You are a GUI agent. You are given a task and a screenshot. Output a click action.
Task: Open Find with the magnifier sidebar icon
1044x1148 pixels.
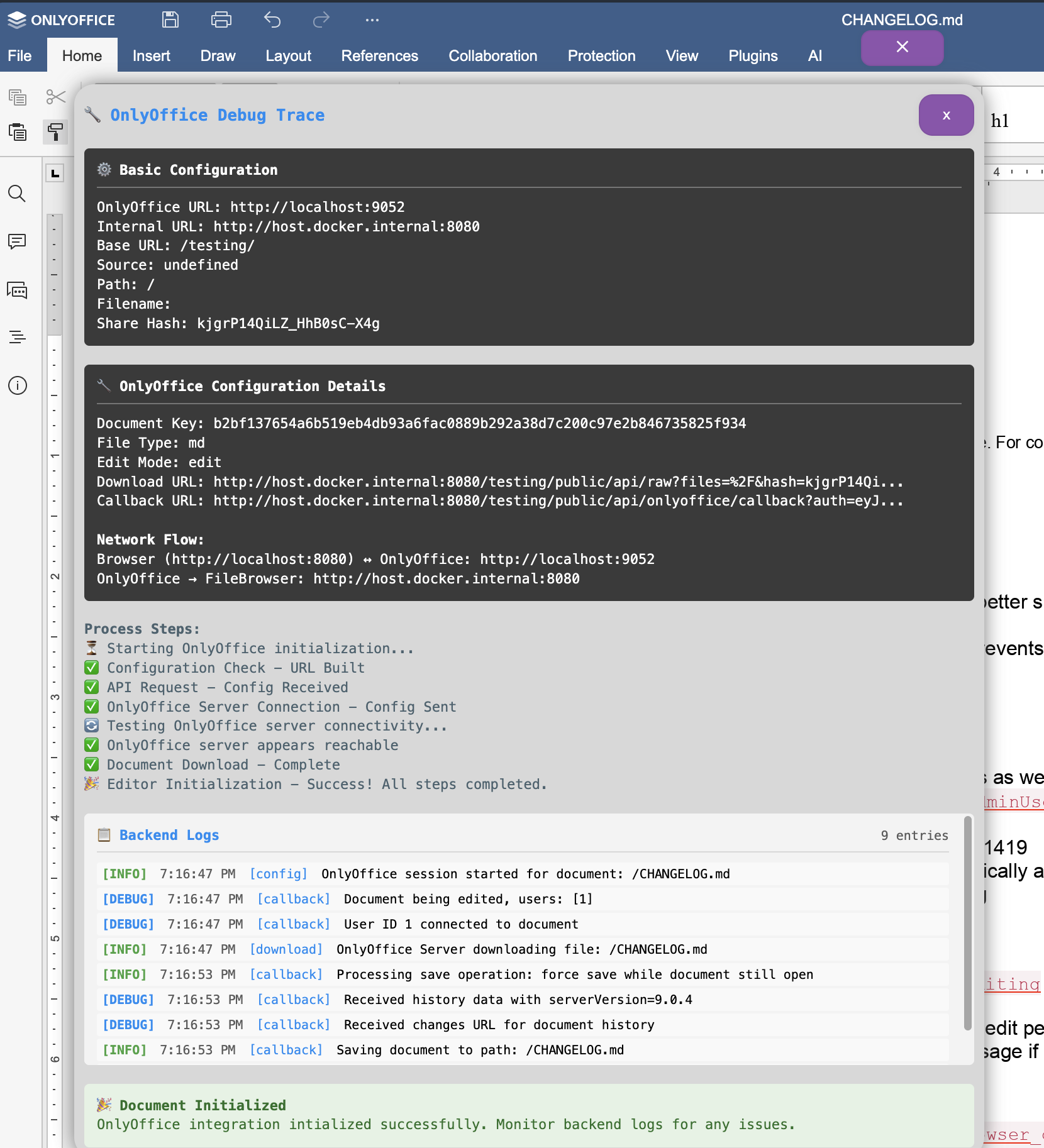tap(17, 194)
